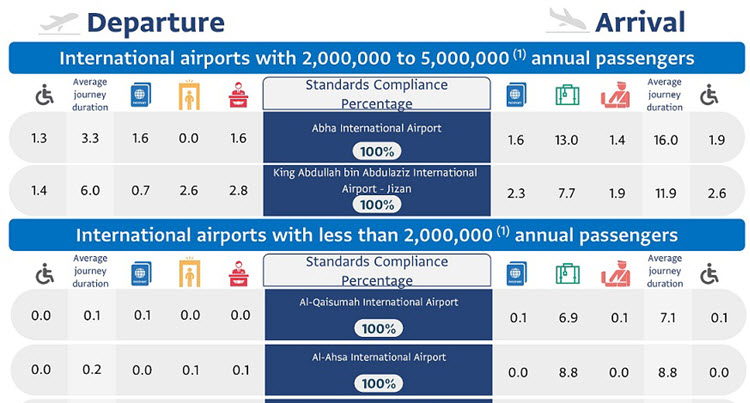This screenshot has width=750, height=403.
Task: Click Al-Qaisumah International Airport name
Action: click(377, 302)
